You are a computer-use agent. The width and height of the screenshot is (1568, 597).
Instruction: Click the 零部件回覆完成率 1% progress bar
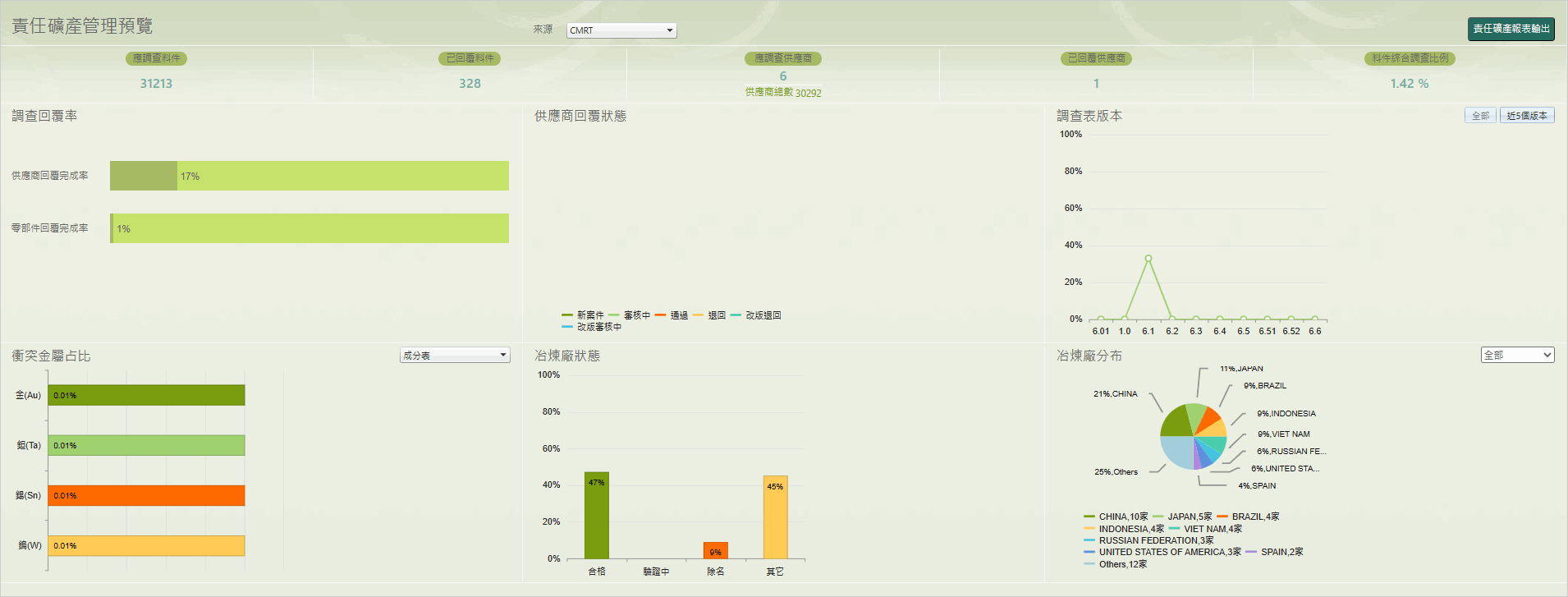tap(309, 228)
